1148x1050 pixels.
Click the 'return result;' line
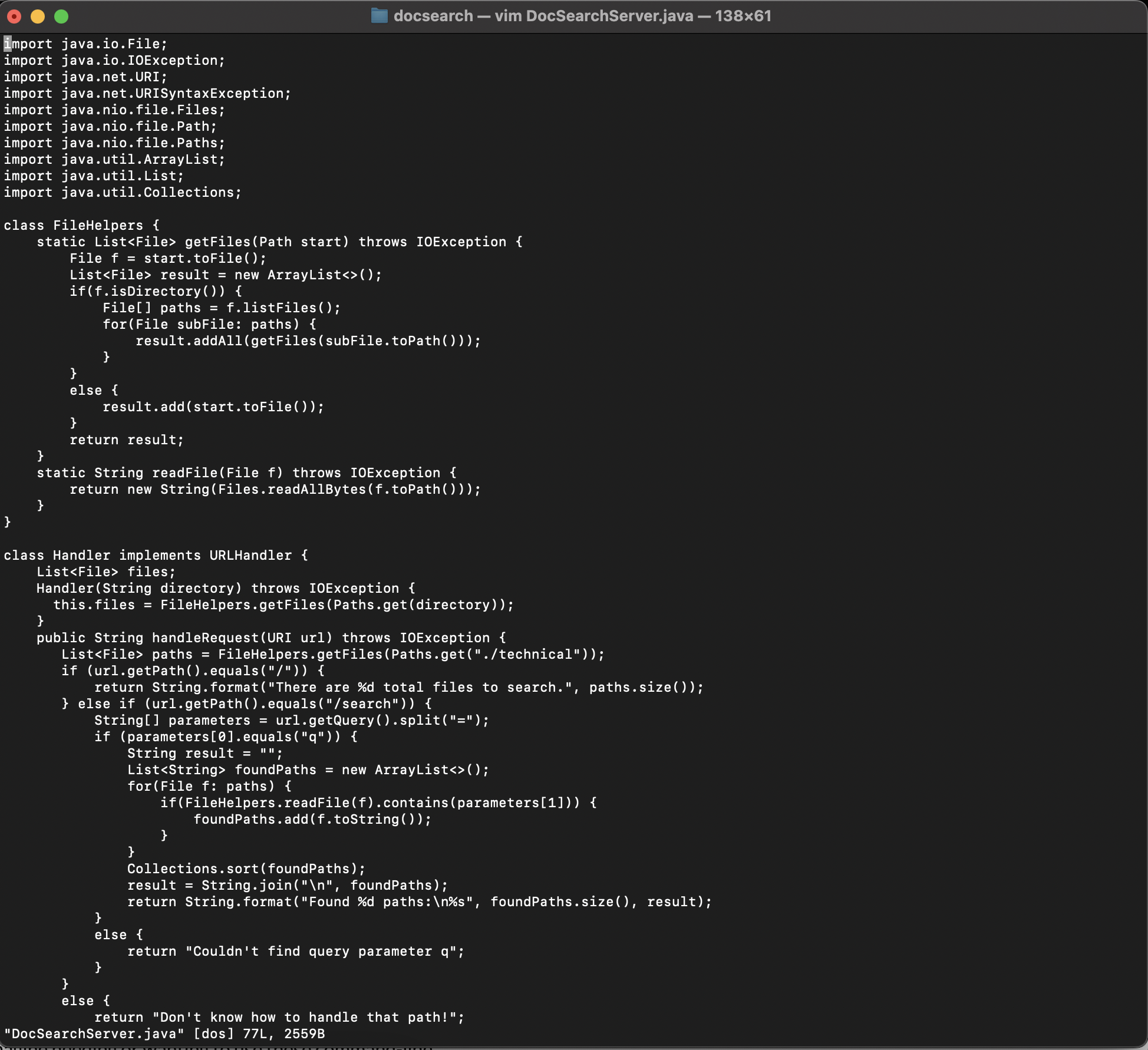pyautogui.click(x=127, y=440)
